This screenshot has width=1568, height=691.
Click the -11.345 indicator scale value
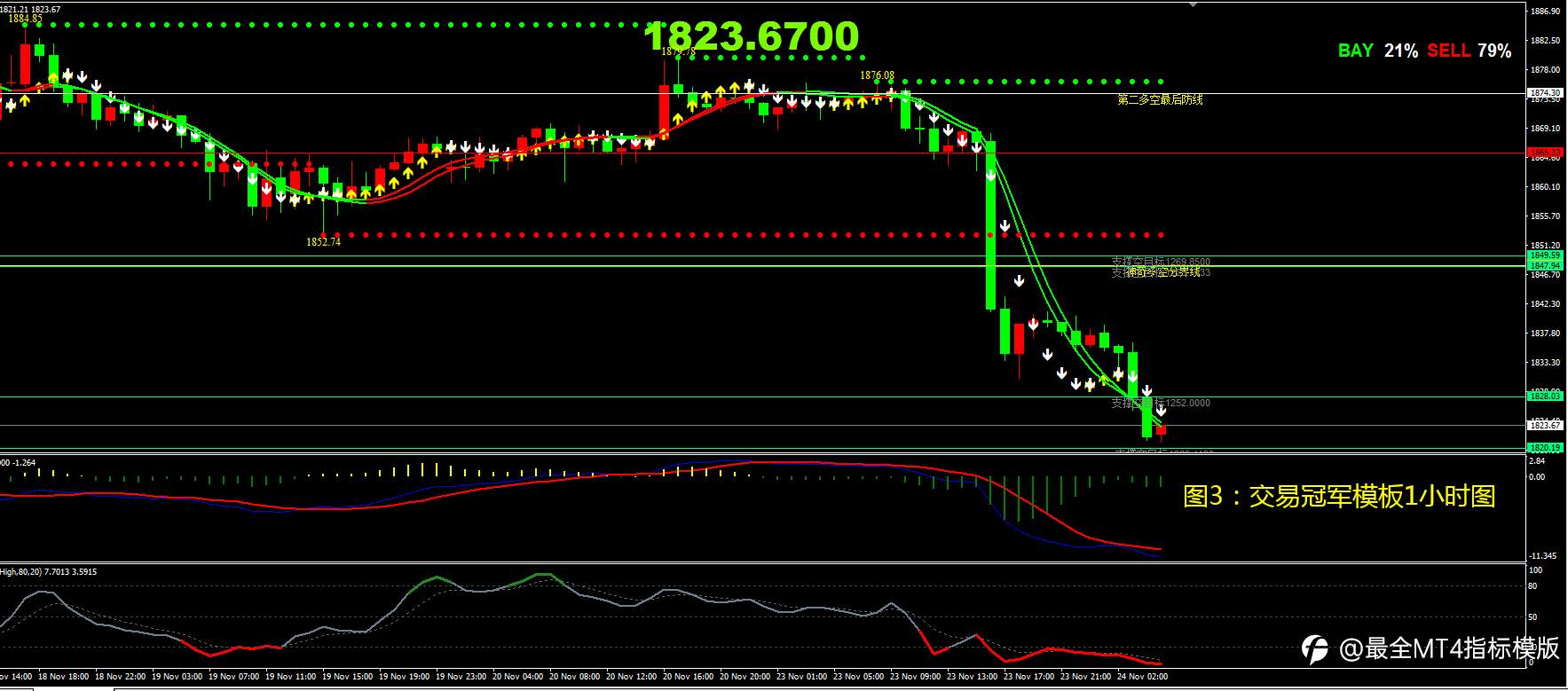point(1543,556)
